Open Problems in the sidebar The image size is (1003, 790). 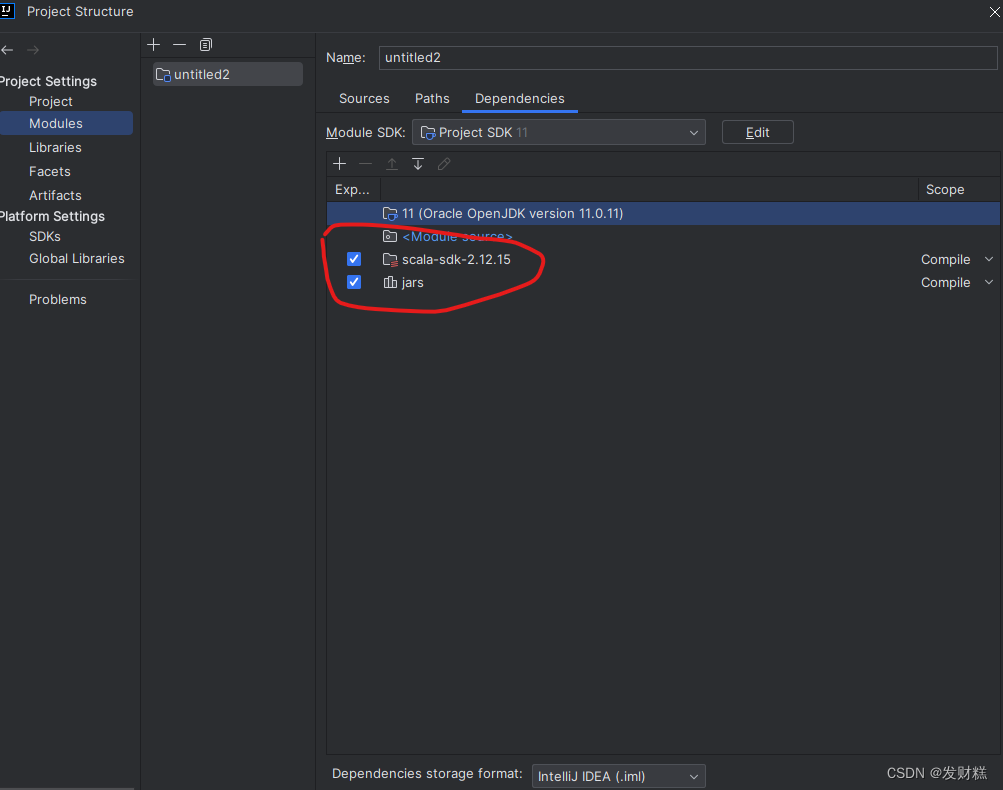pyautogui.click(x=58, y=299)
